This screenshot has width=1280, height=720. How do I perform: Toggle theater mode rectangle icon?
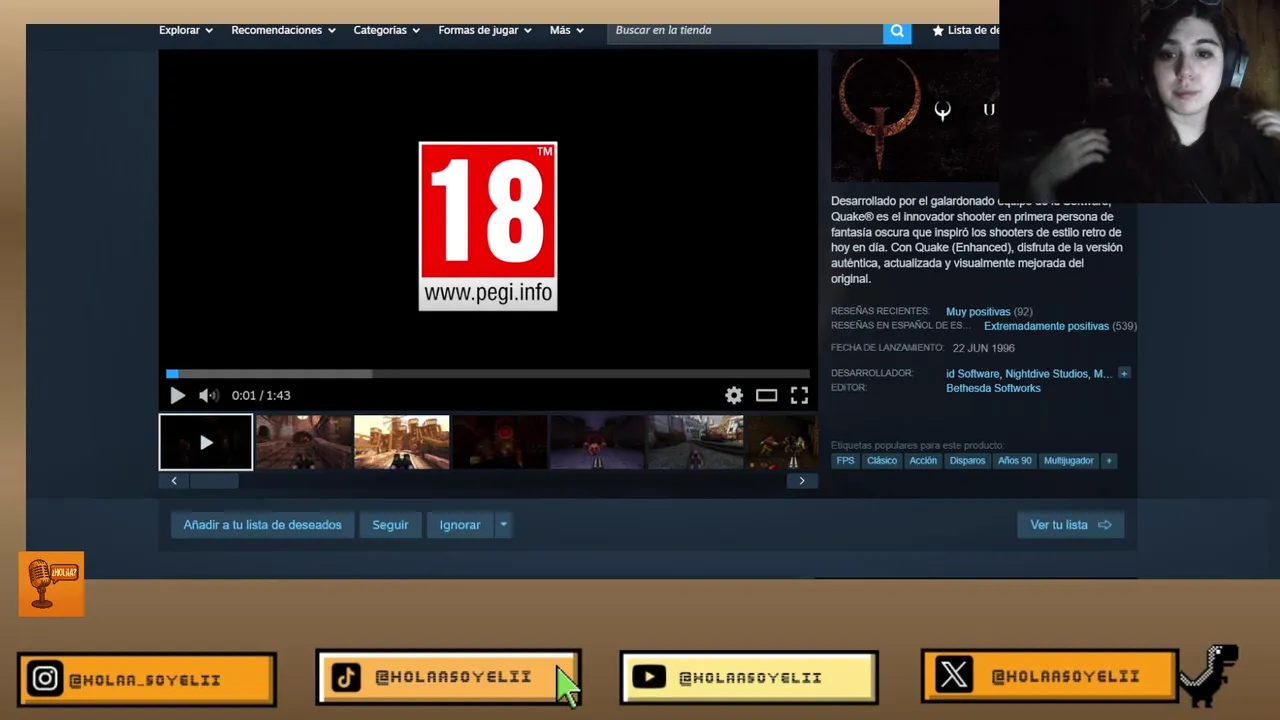767,395
